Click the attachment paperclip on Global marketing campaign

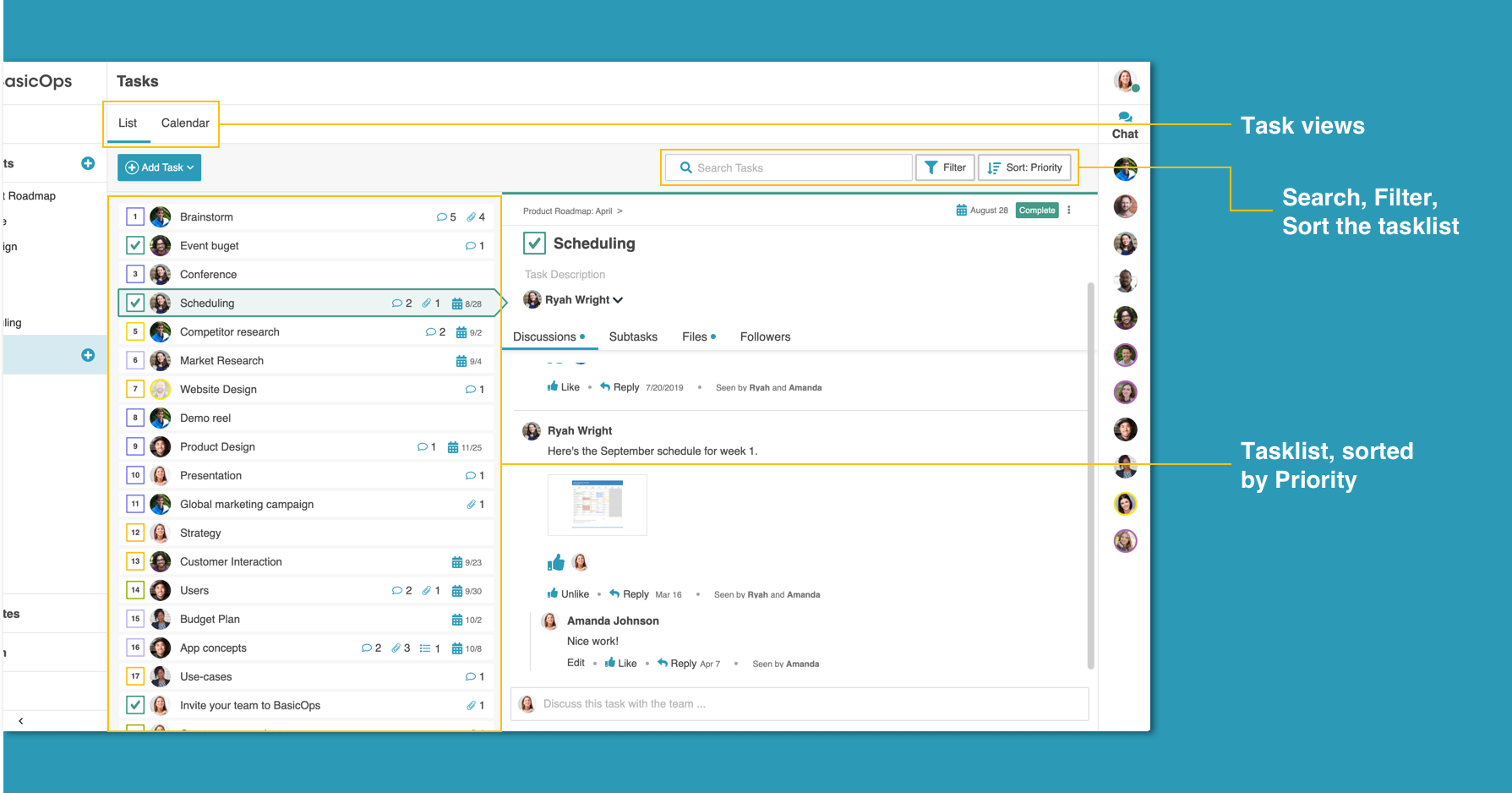tap(472, 504)
